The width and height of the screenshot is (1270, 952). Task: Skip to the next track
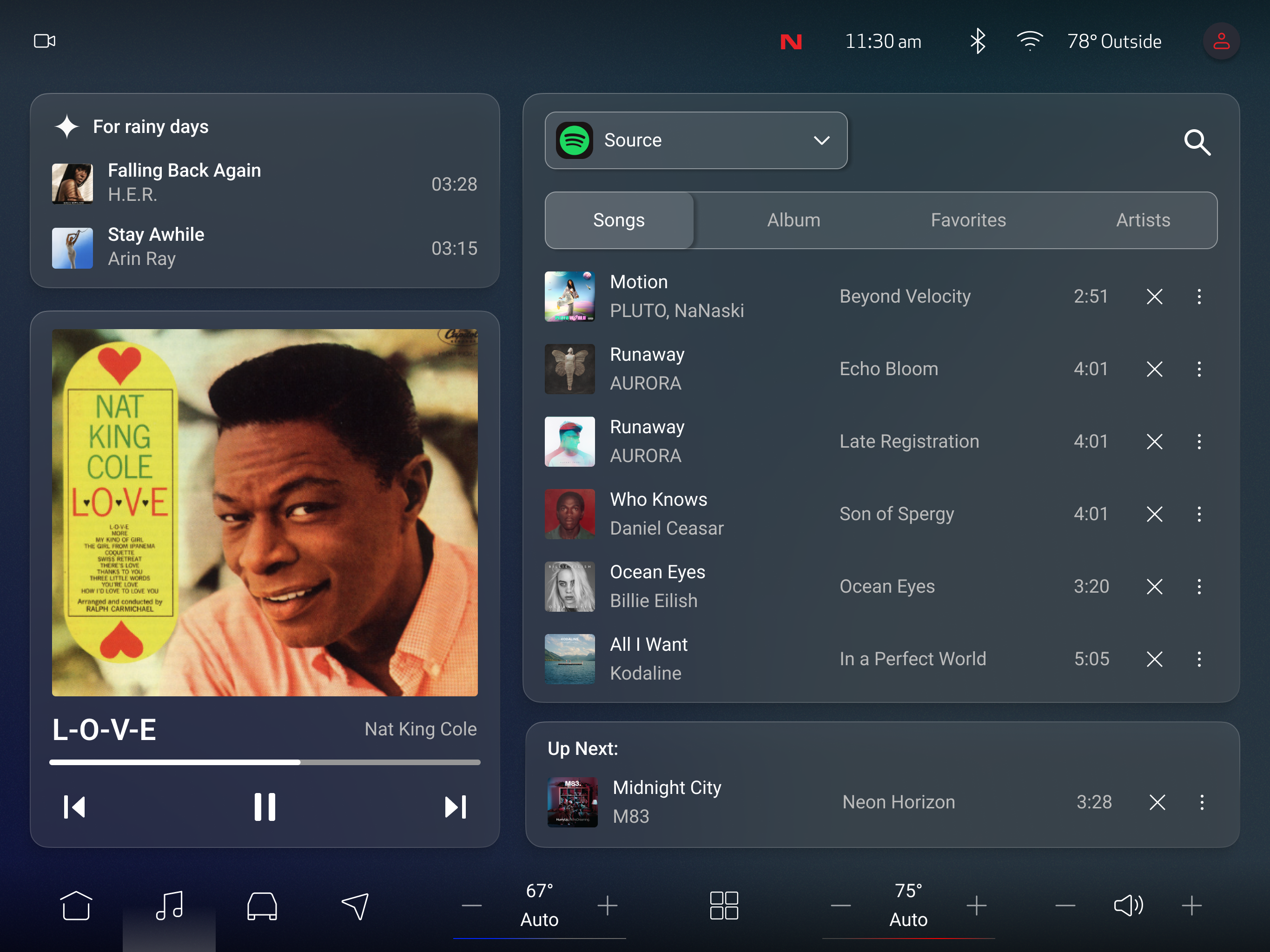[455, 807]
